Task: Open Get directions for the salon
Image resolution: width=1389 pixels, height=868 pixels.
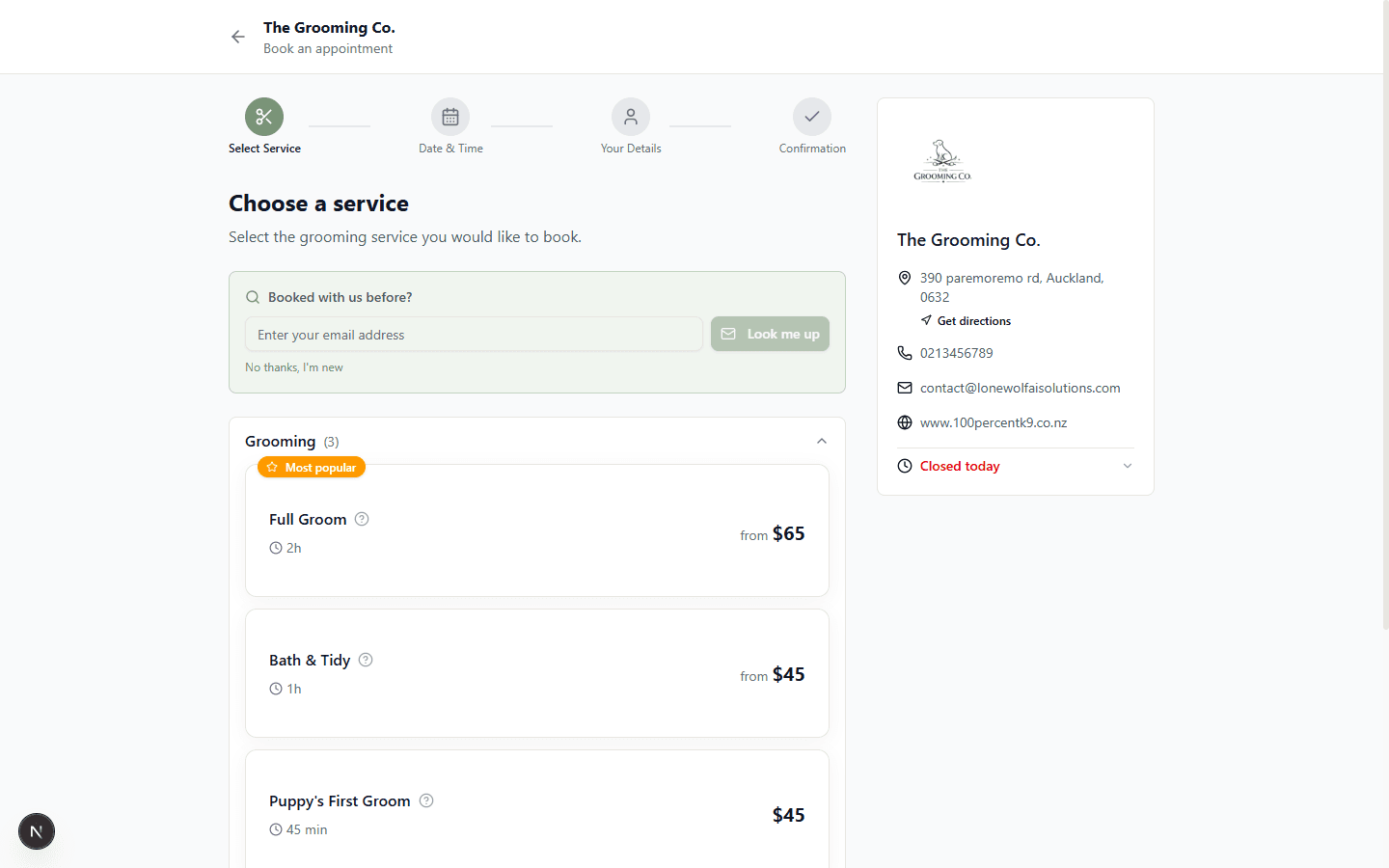Action: pyautogui.click(x=966, y=320)
